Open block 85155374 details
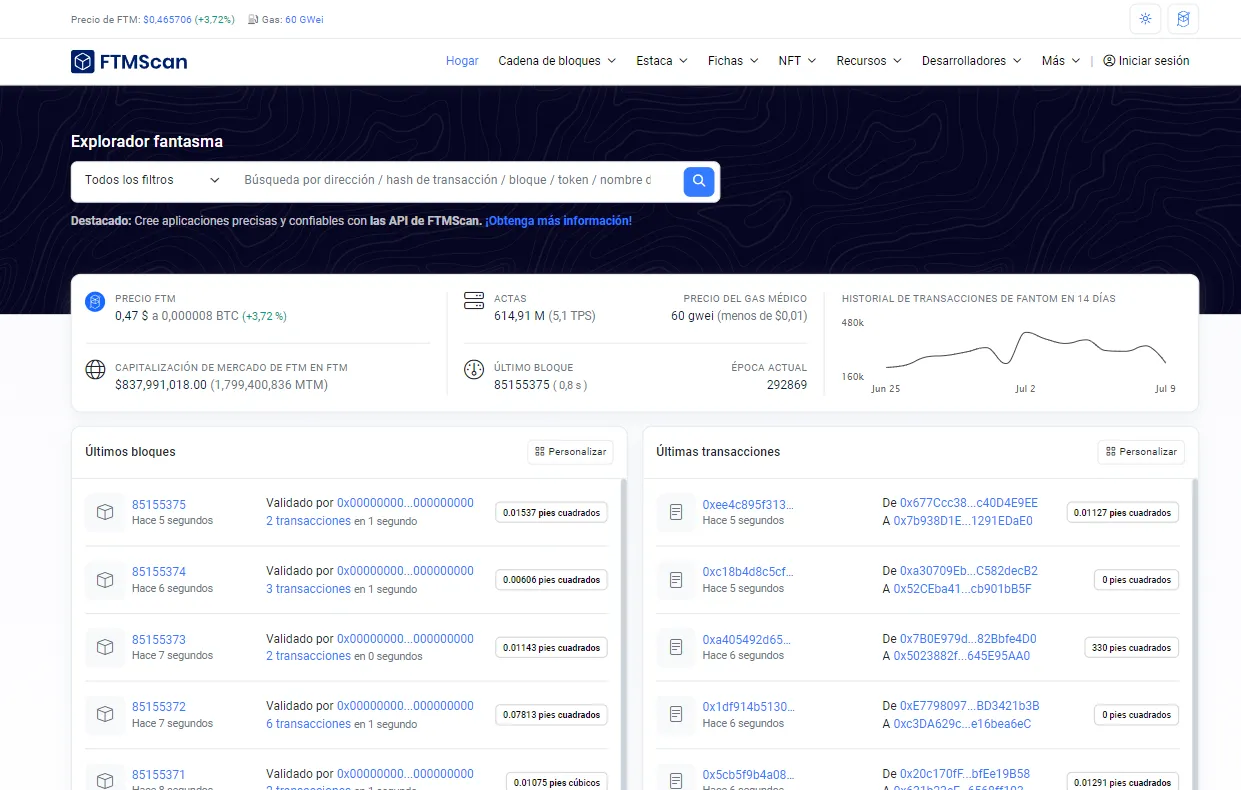Screen dimensions: 1241x790 coord(159,571)
